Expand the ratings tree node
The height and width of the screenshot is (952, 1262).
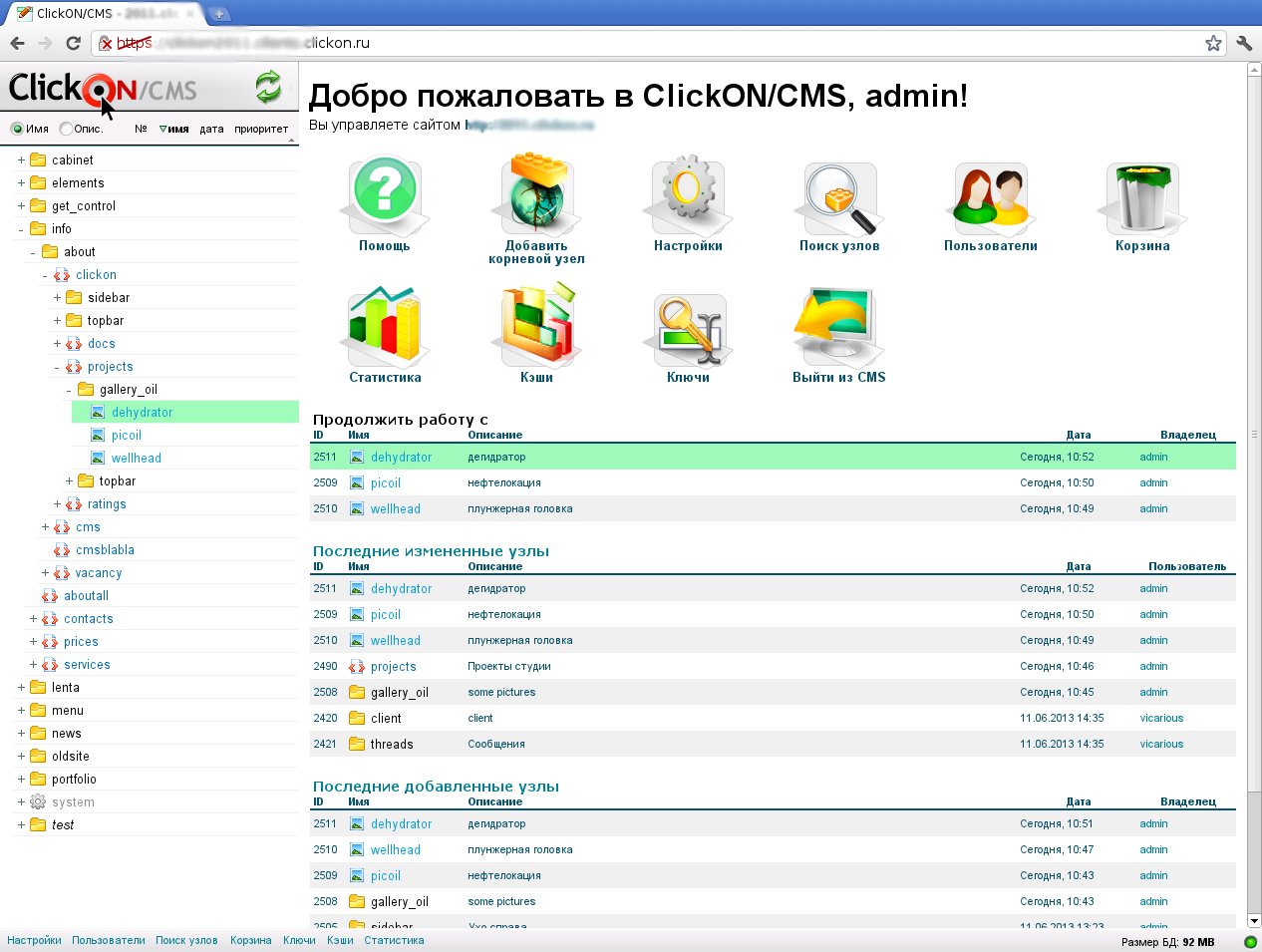point(57,503)
